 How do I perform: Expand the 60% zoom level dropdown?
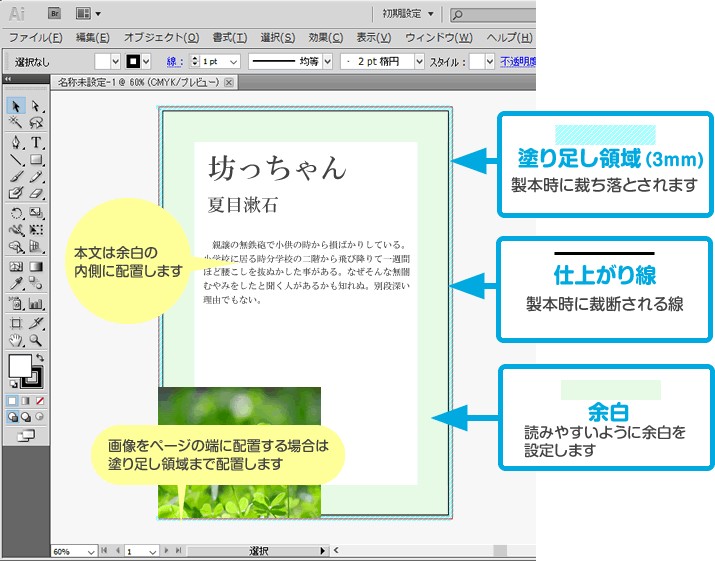click(x=92, y=551)
